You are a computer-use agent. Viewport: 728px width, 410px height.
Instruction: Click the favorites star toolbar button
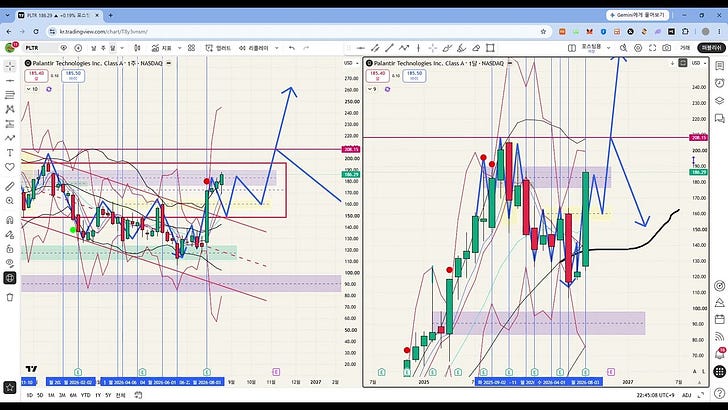(10, 387)
